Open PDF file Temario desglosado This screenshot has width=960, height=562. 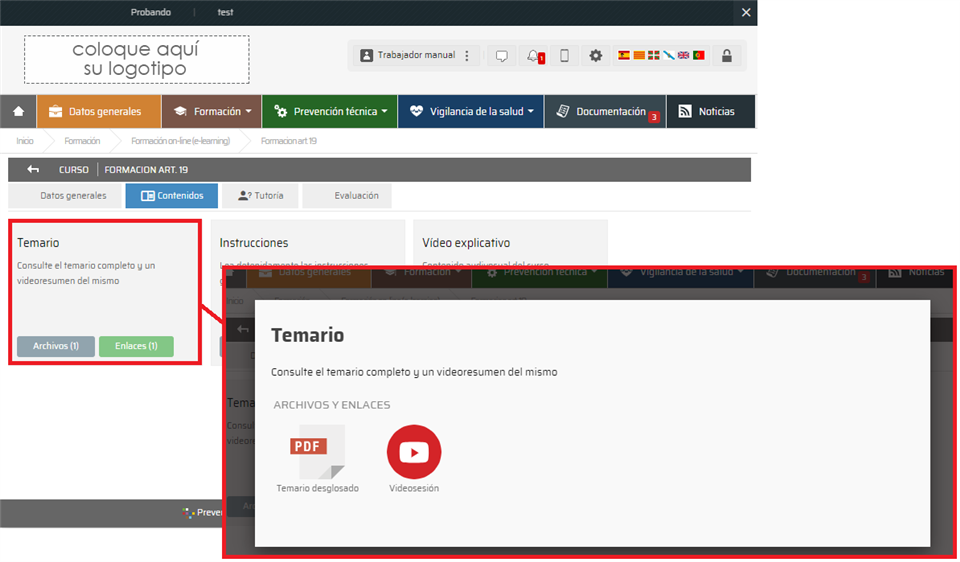click(x=316, y=453)
